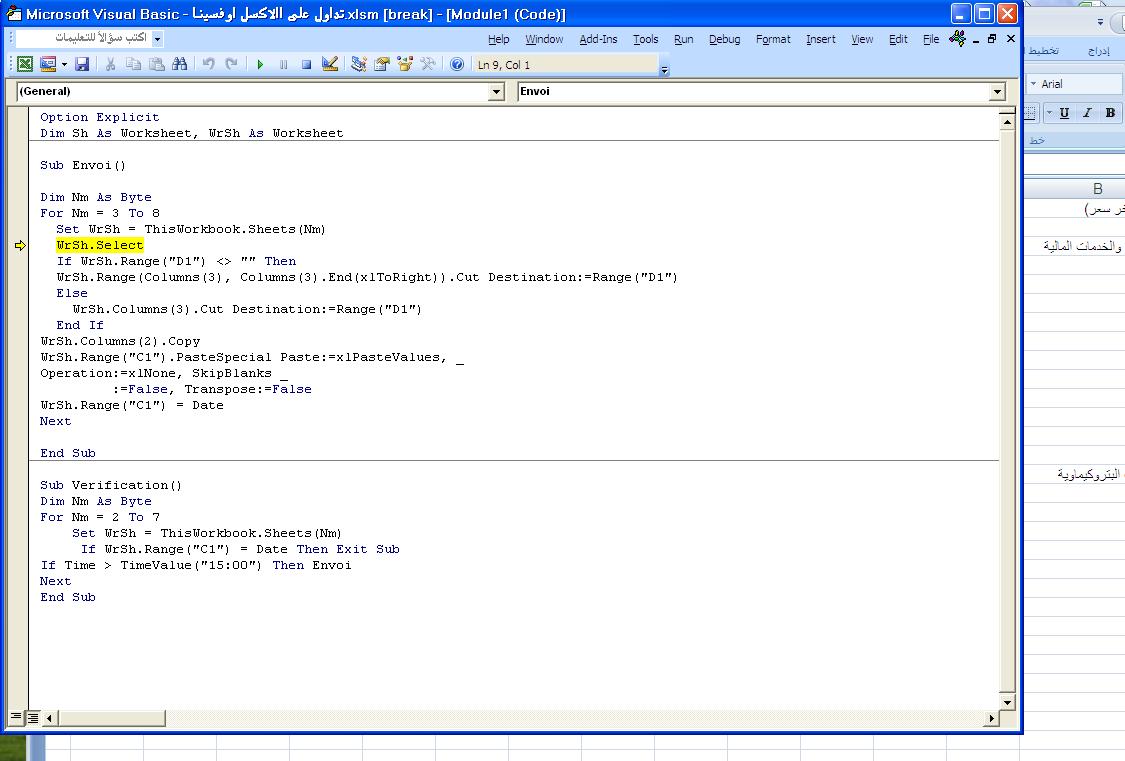Open Toolbar Options arrow after Ln 9 Col 1
Viewport: 1125px width, 761px height.
click(x=664, y=70)
